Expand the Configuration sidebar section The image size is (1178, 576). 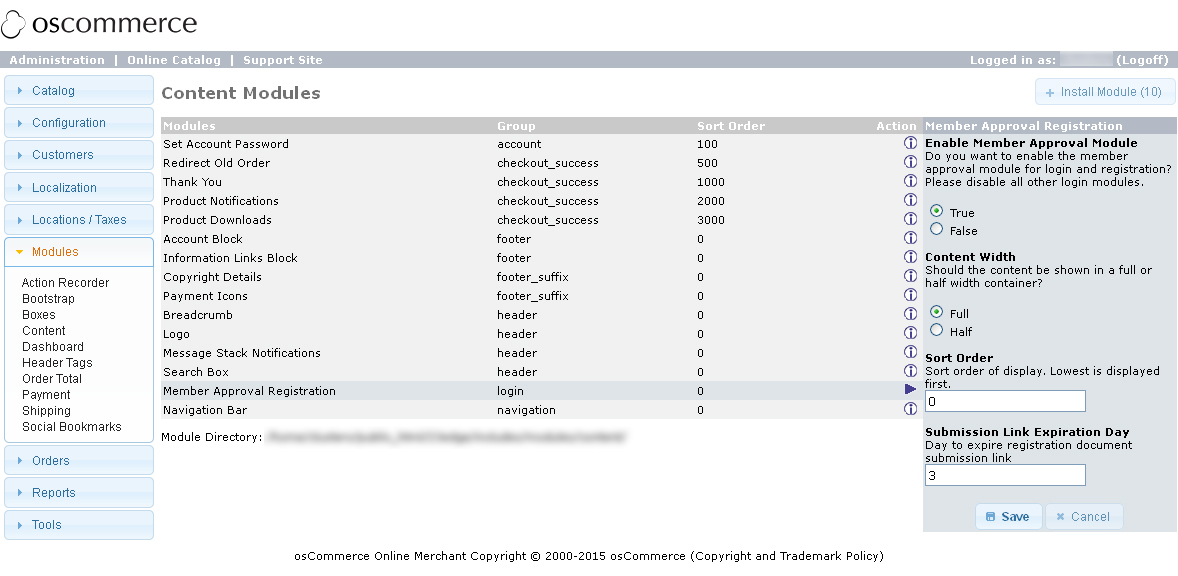point(79,123)
